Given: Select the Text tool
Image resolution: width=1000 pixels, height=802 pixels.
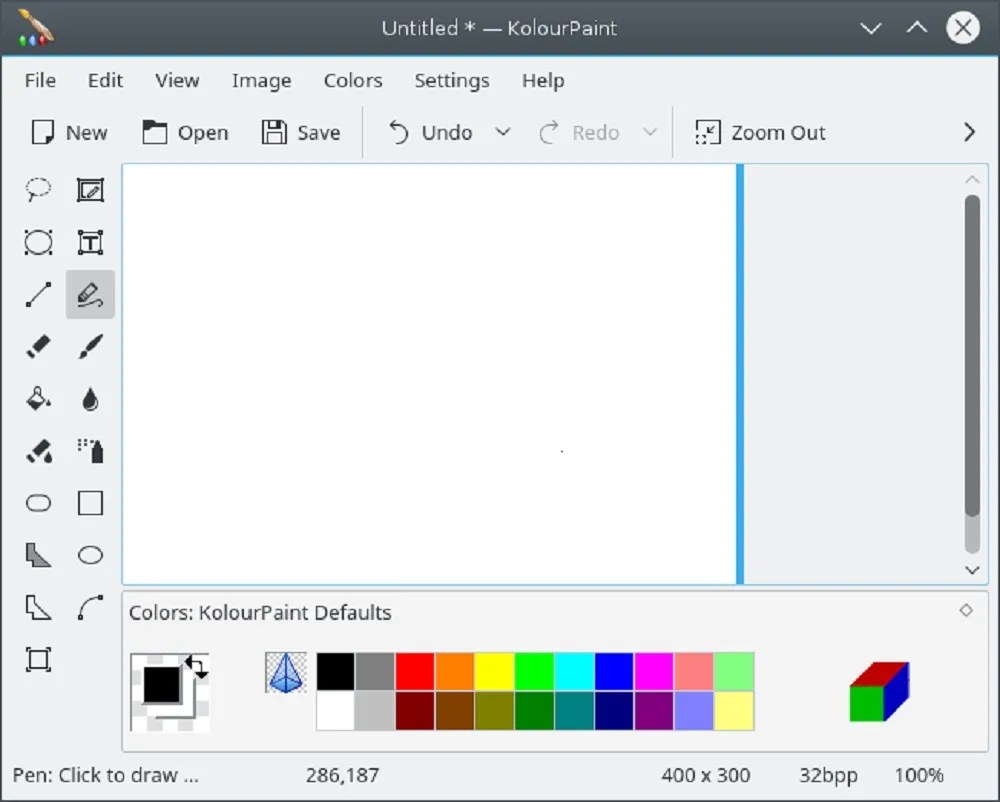Looking at the screenshot, I should tap(90, 242).
